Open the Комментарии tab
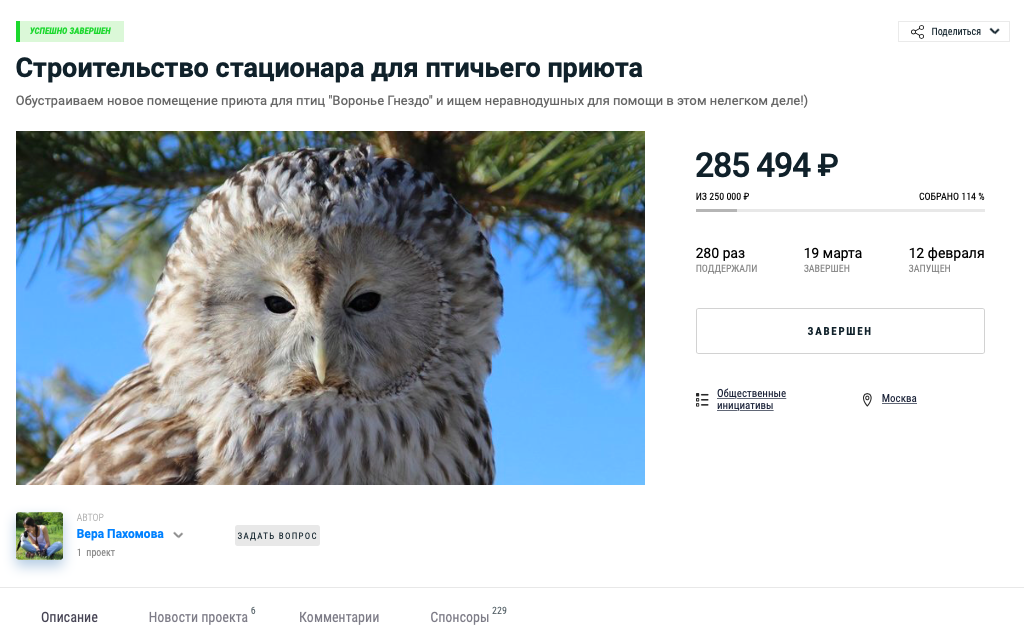1024x633 pixels. (339, 617)
